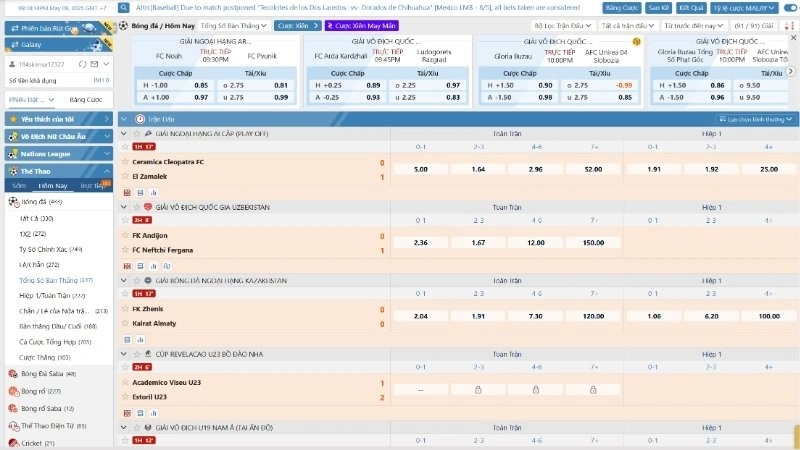Expand the Tỷ lệ cược MALAY dropdown
The image size is (800, 450).
[x=748, y=7]
